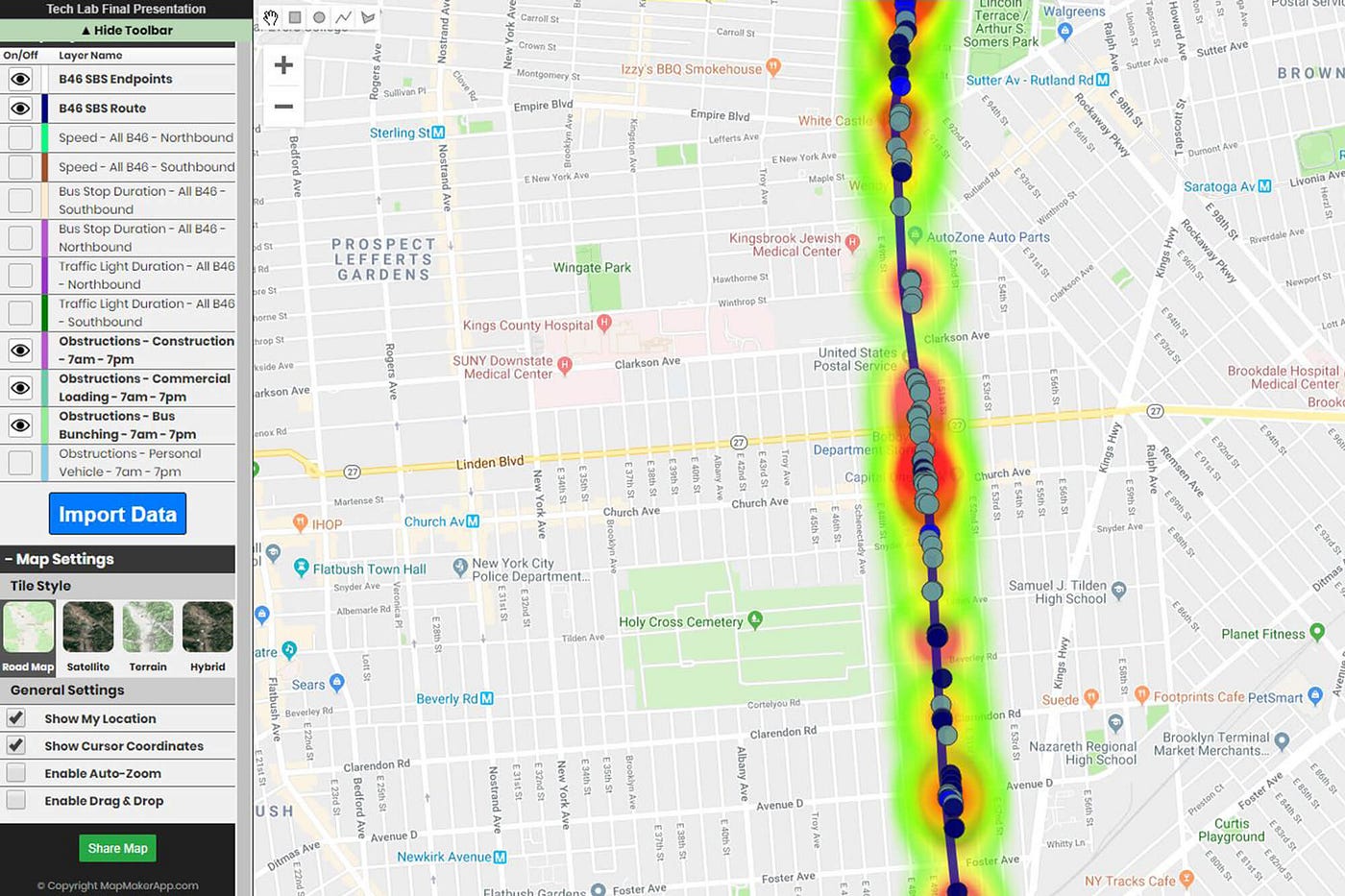
Task: Enable Drag & Drop checkbox
Action: point(15,800)
